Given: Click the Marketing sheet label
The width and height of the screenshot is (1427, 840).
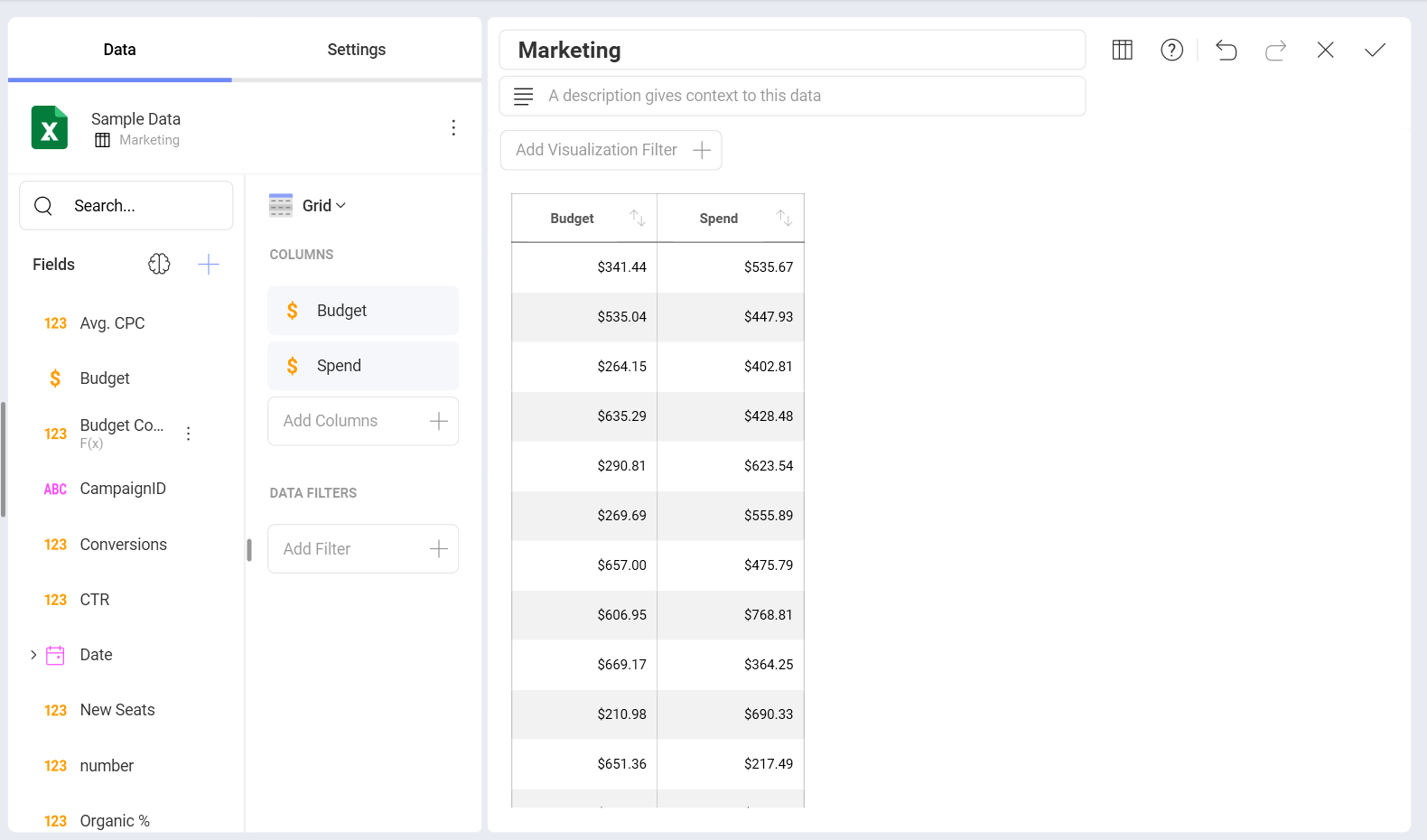Looking at the screenshot, I should click(149, 140).
